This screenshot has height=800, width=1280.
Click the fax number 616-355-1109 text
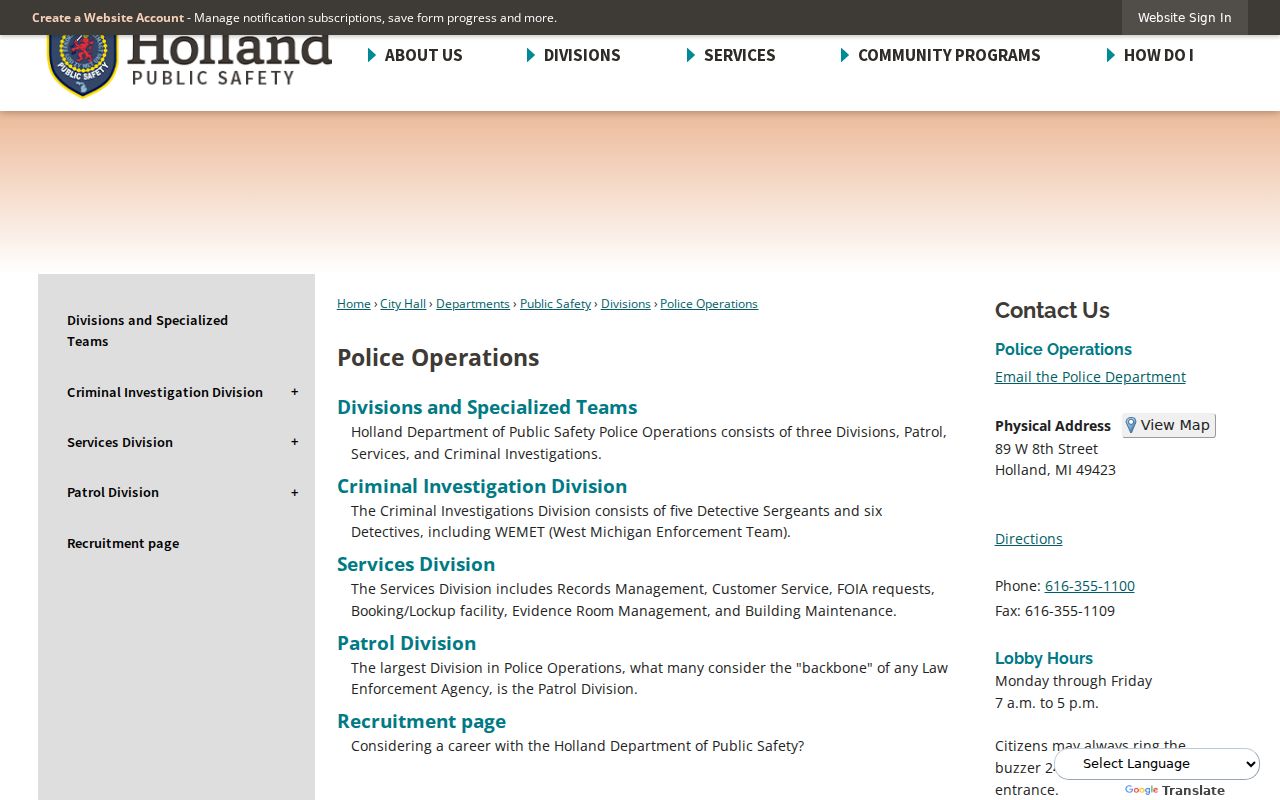1070,611
